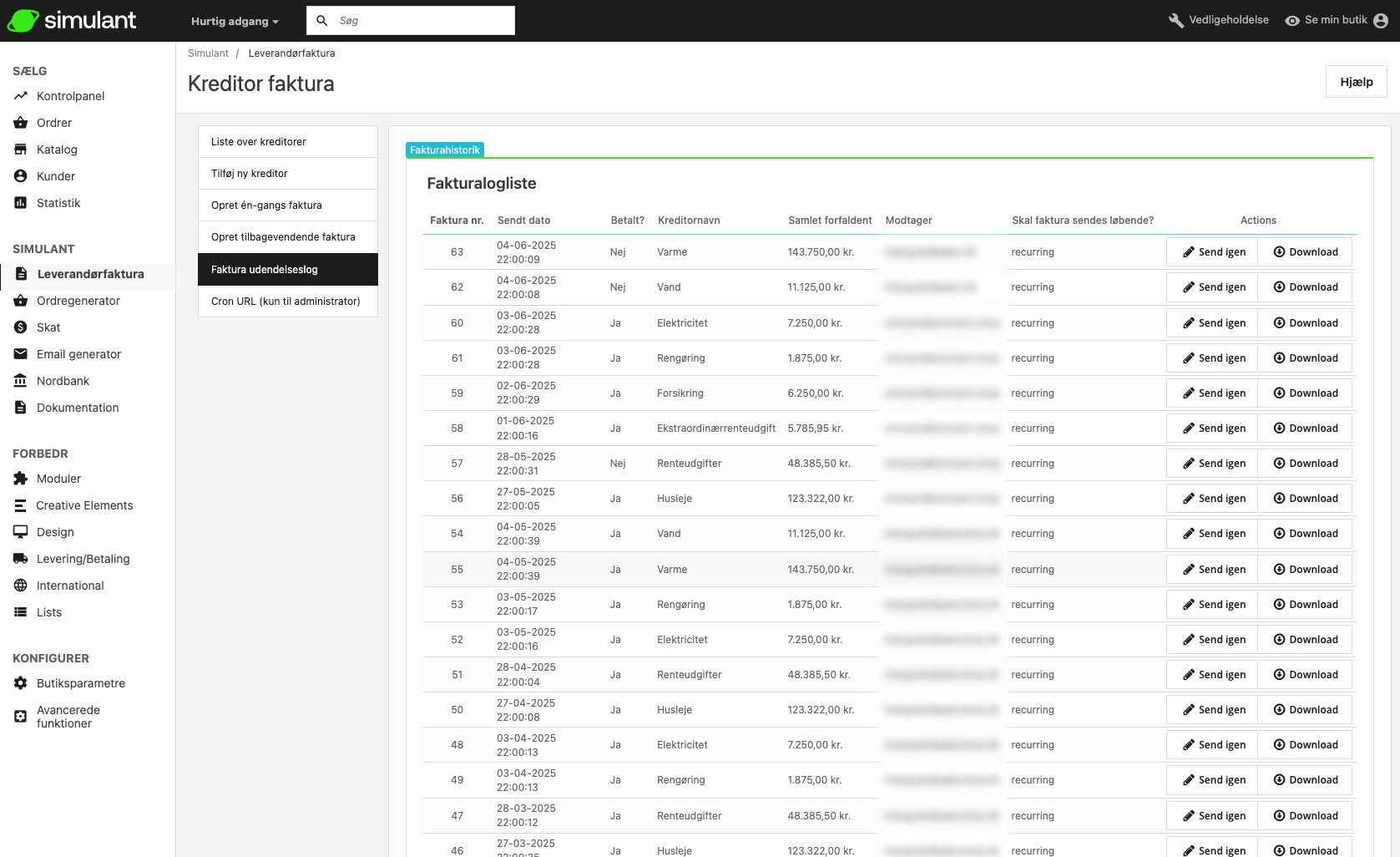1400x857 pixels.
Task: Click the Simulant logo icon
Action: tap(23, 21)
